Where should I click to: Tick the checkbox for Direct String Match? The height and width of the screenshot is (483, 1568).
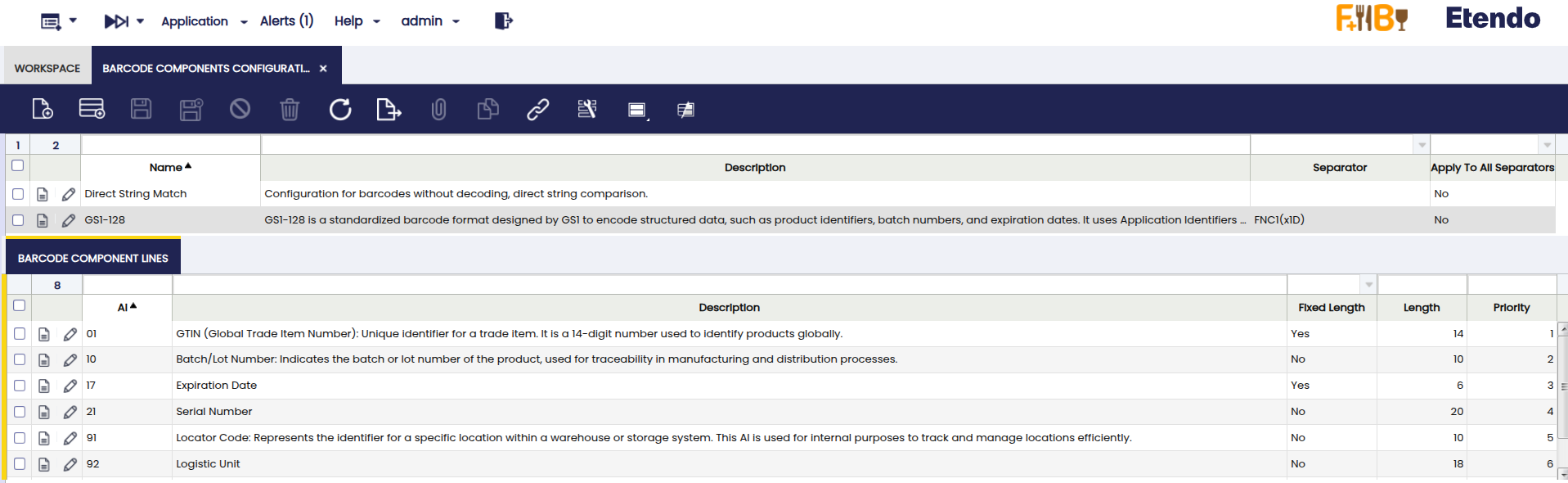point(18,194)
